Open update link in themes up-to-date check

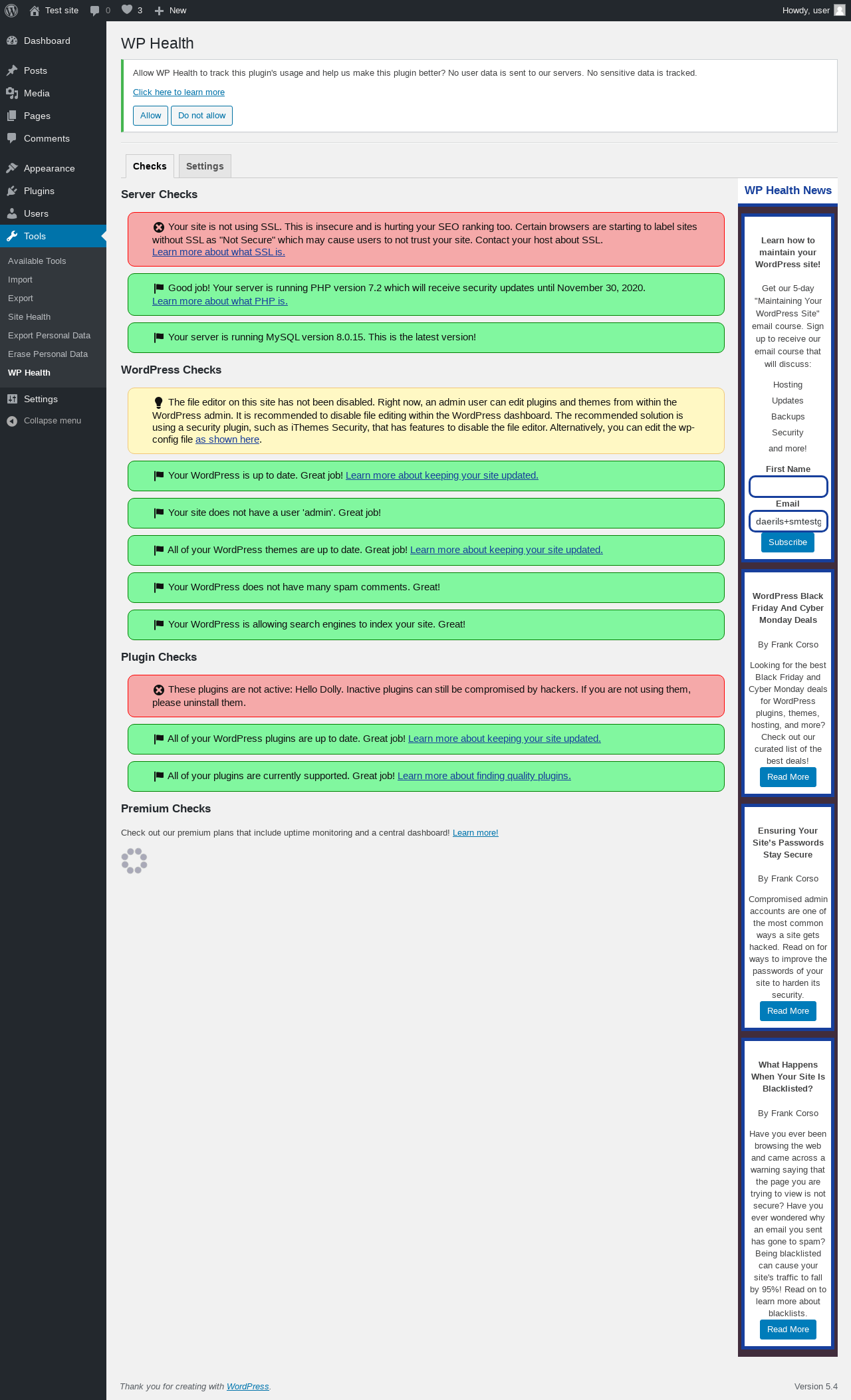pos(507,550)
